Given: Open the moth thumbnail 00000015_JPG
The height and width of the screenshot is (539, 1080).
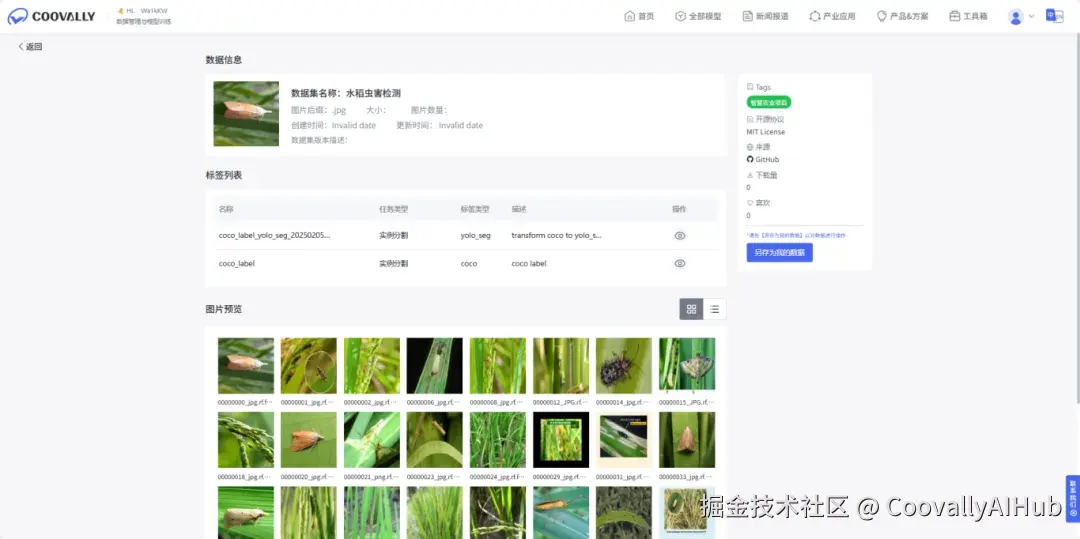Looking at the screenshot, I should (x=687, y=366).
